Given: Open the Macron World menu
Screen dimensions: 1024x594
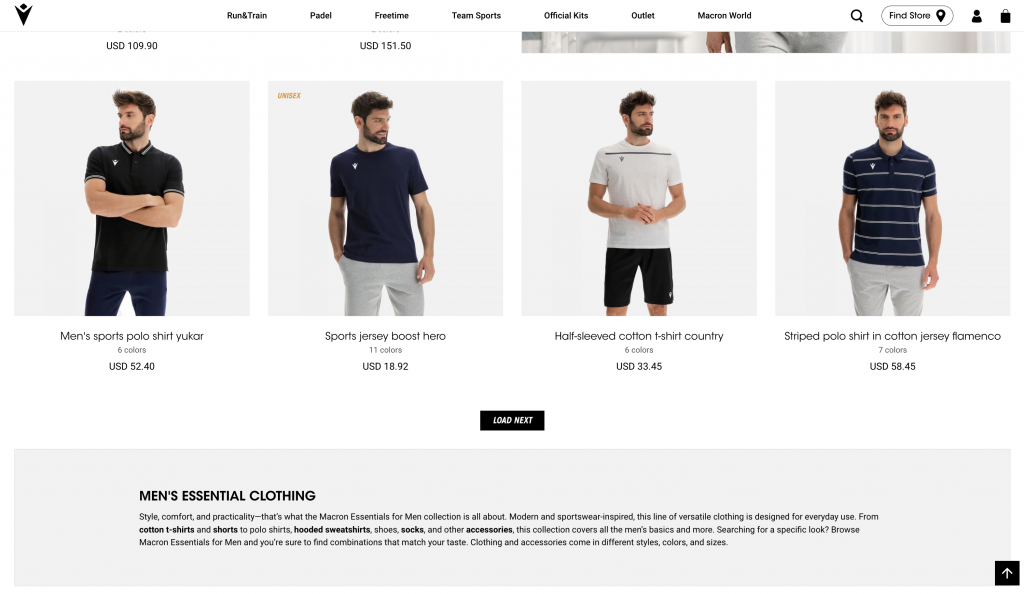Looking at the screenshot, I should coord(724,16).
